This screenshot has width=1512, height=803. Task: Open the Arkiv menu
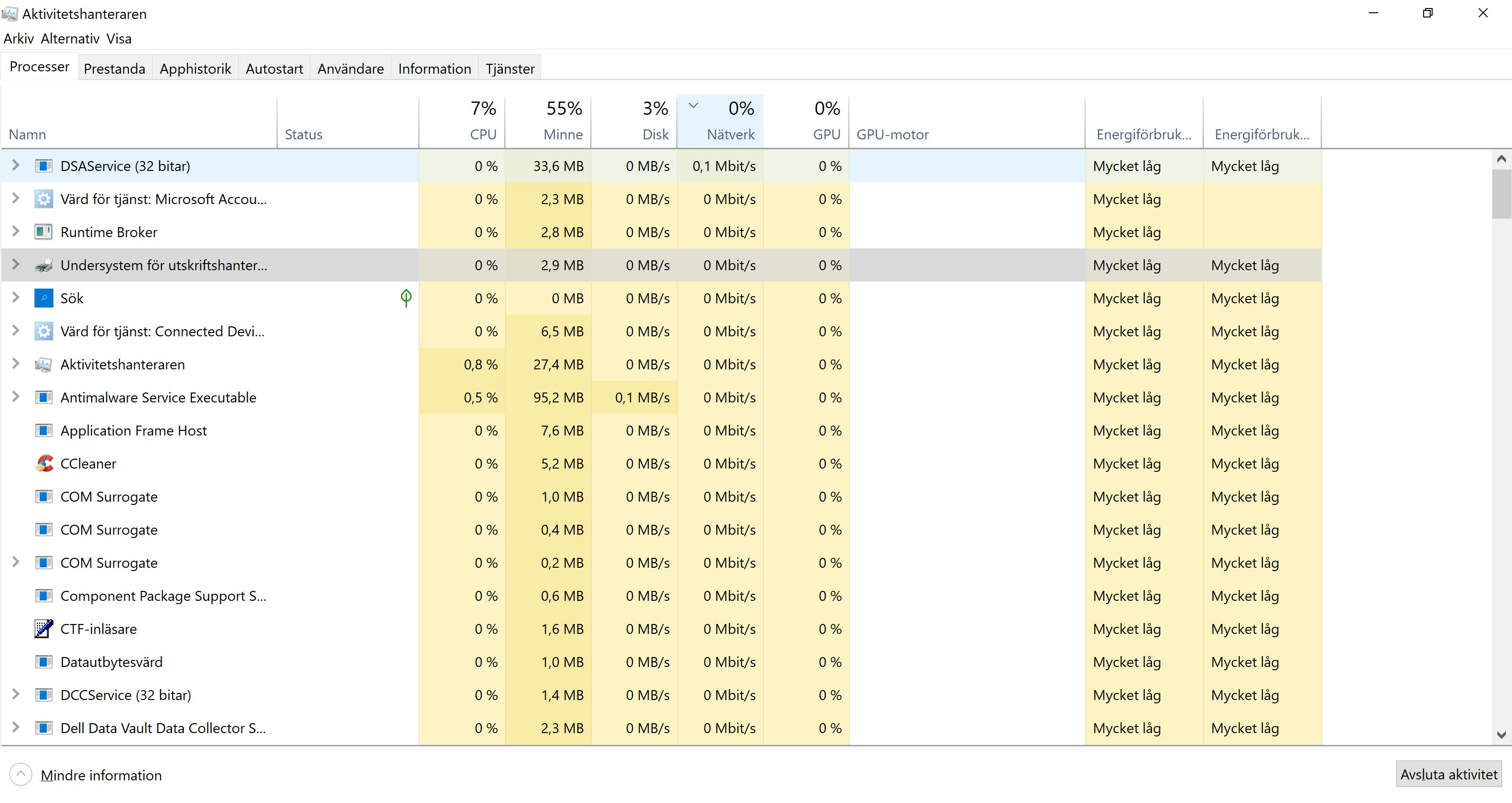point(19,39)
